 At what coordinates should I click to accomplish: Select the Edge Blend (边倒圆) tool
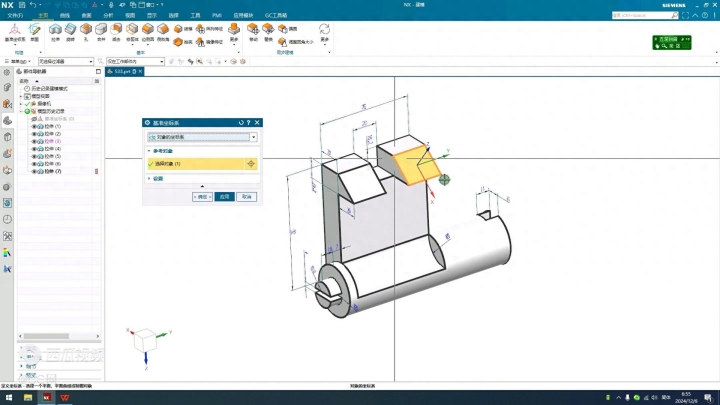click(x=148, y=32)
